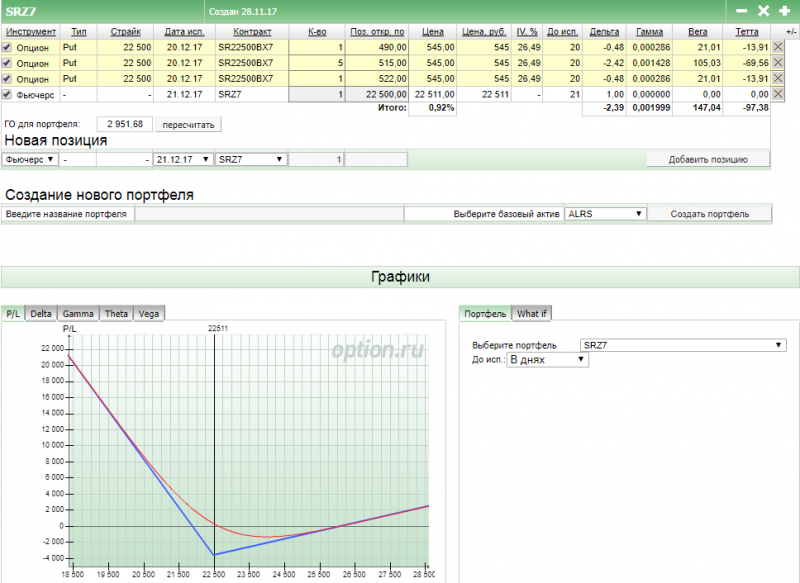The height and width of the screenshot is (583, 800).
Task: Click the new portfolio name input field
Action: (x=268, y=214)
